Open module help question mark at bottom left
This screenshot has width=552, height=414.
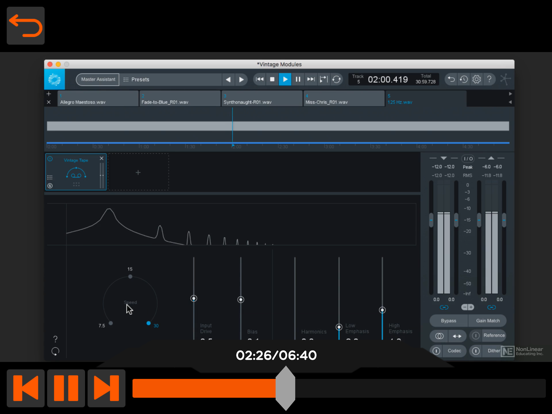[55, 339]
